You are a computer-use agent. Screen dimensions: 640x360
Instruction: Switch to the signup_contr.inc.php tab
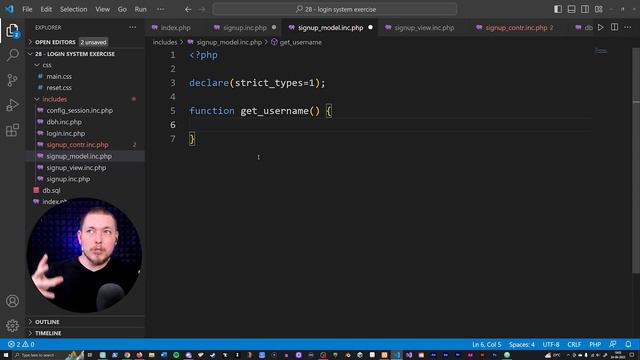pos(516,28)
